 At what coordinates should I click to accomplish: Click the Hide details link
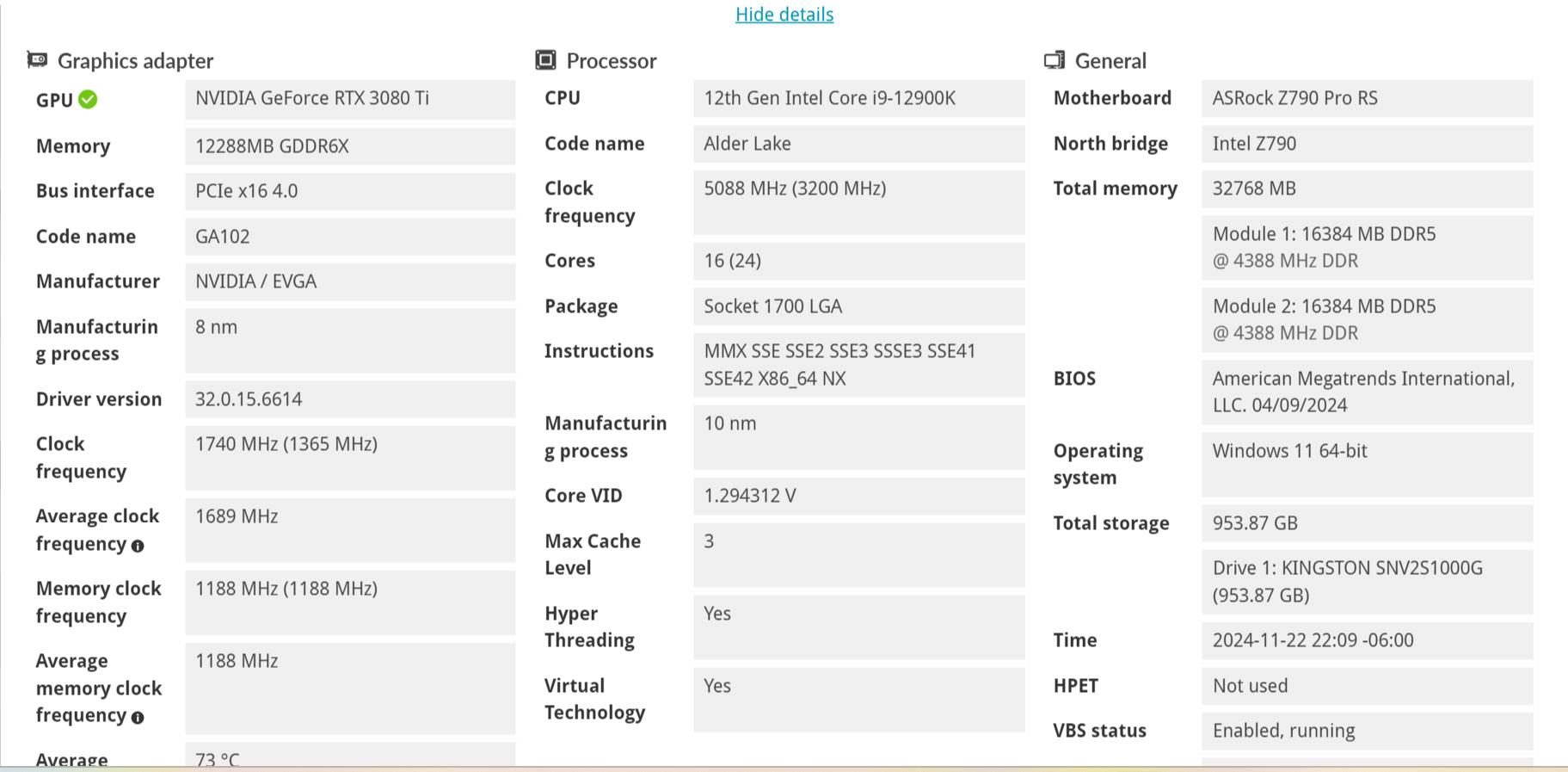(x=784, y=15)
